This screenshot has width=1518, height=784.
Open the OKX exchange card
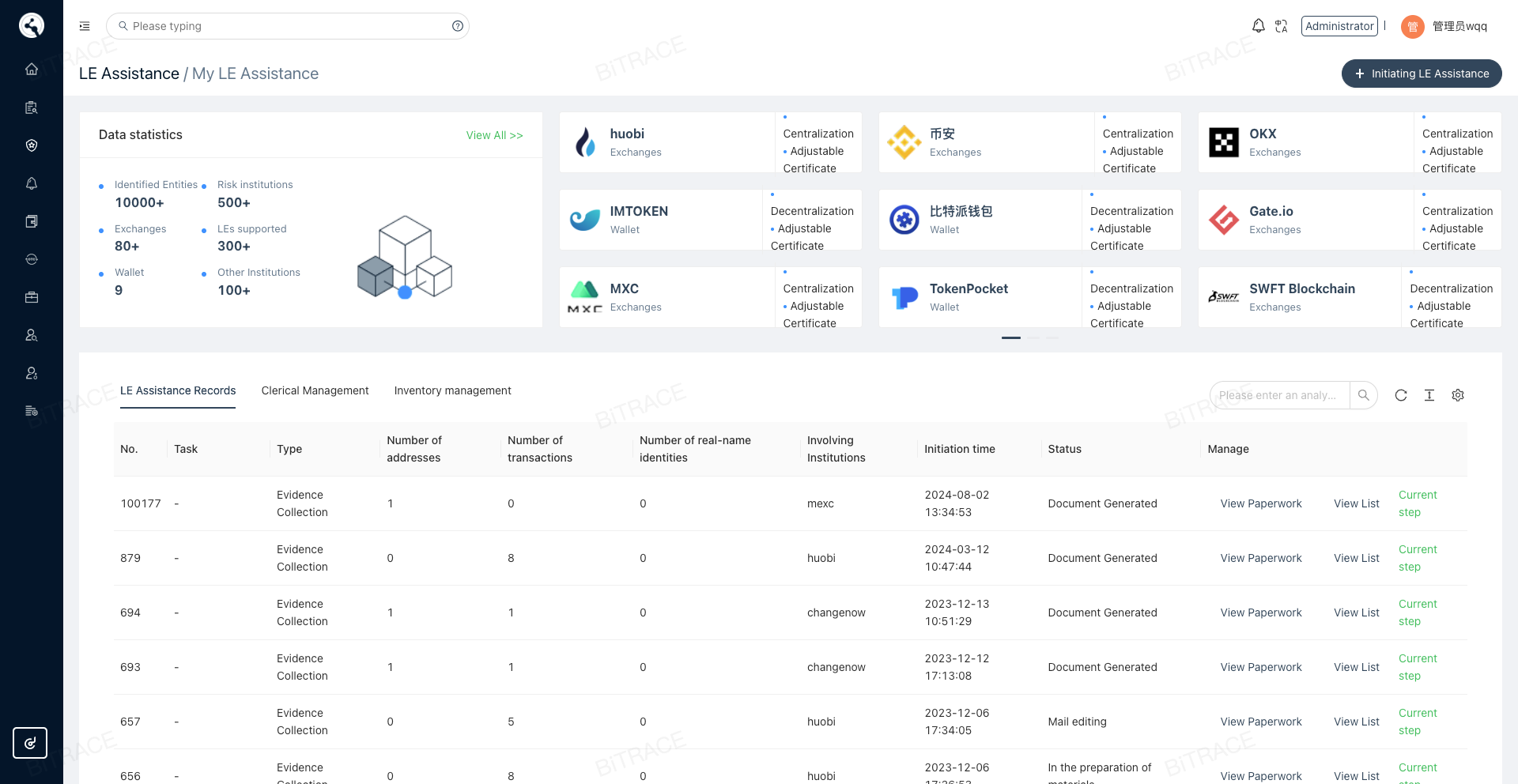[x=1350, y=142]
